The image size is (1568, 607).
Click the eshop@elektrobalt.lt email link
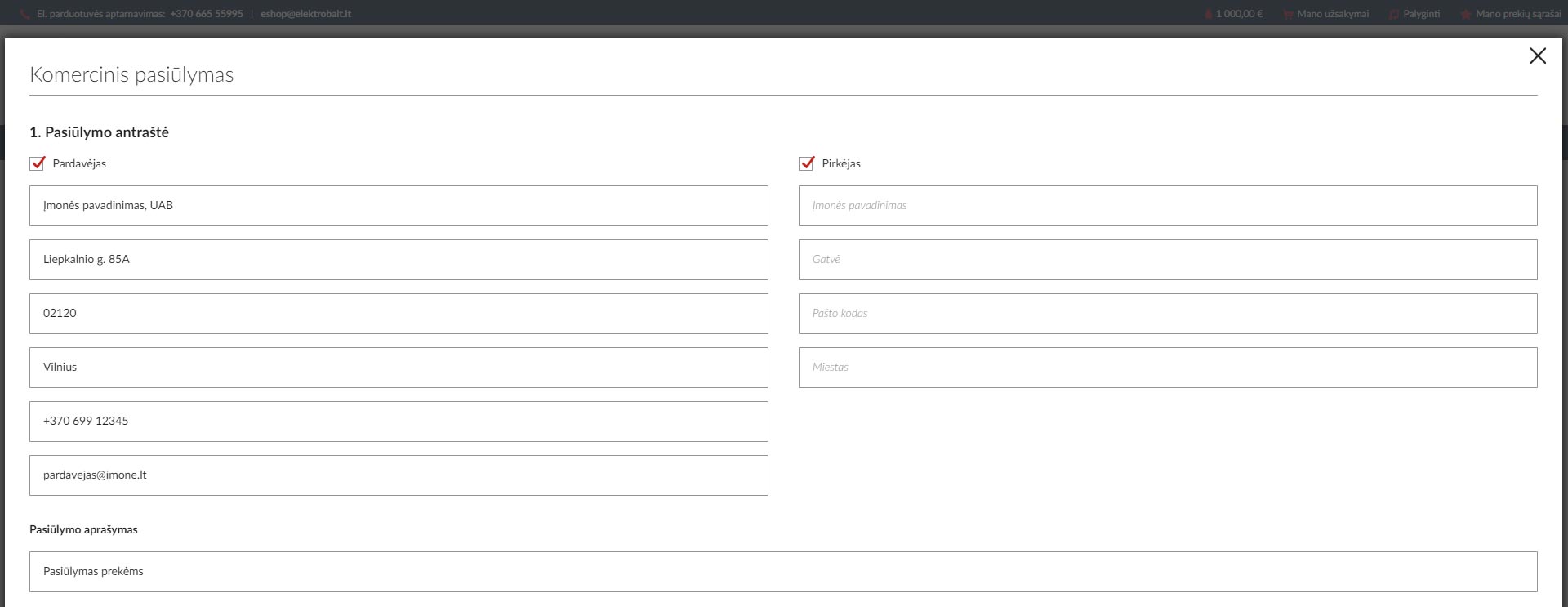(305, 14)
